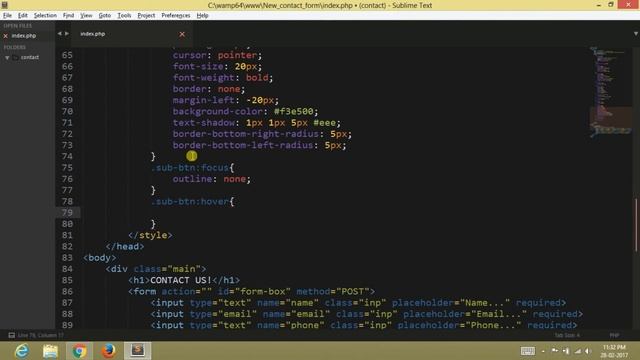Image resolution: width=640 pixels, height=360 pixels.
Task: Toggle the side bar status bar icon
Action: (11, 335)
